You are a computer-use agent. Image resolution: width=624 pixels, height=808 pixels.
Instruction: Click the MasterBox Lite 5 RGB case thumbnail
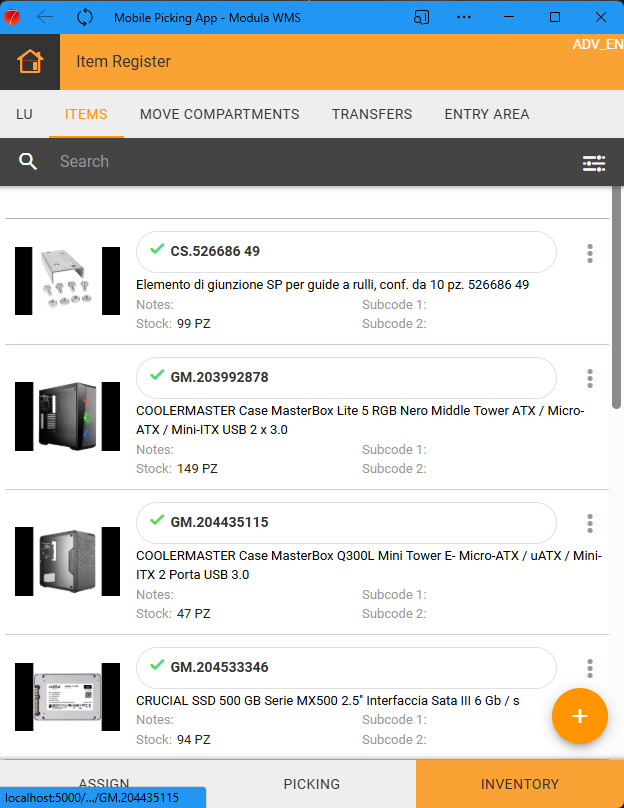point(67,416)
